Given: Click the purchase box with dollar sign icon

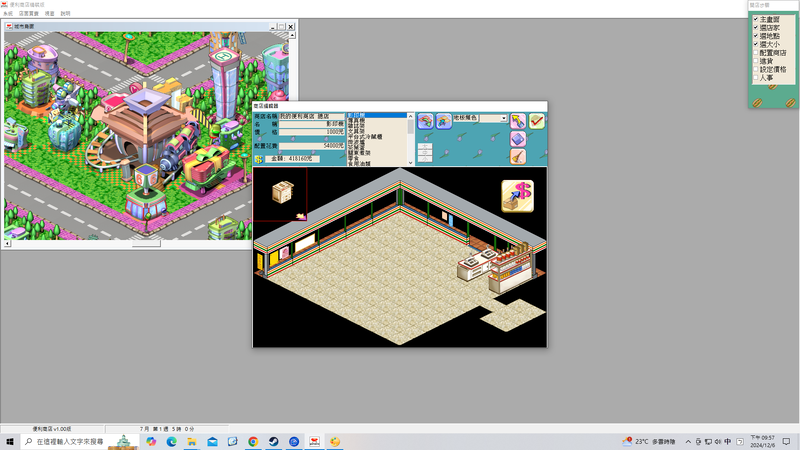Looking at the screenshot, I should pyautogui.click(x=517, y=196).
